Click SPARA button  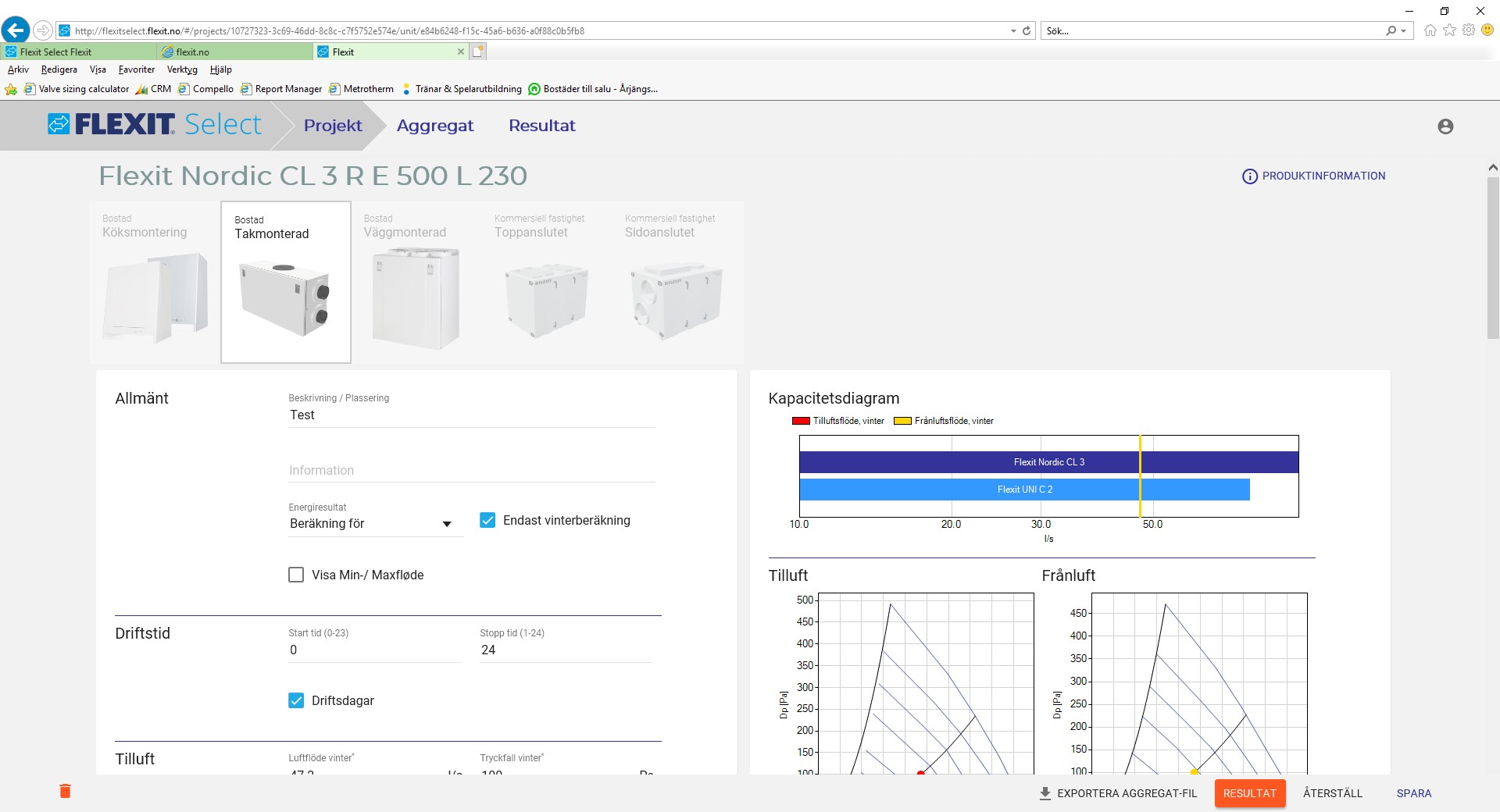coord(1414,793)
